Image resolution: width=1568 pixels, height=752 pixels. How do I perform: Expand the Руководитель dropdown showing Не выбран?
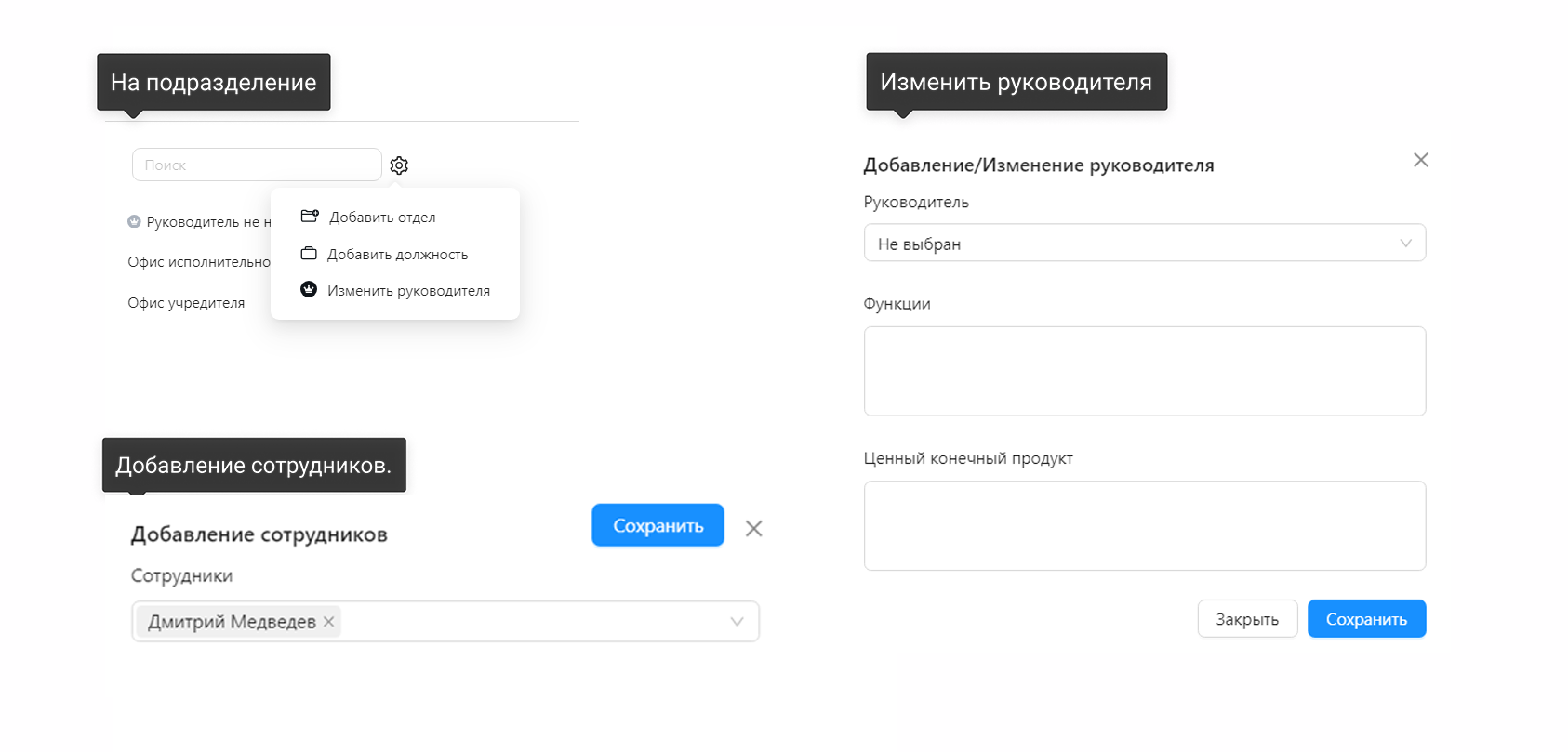tap(1145, 243)
